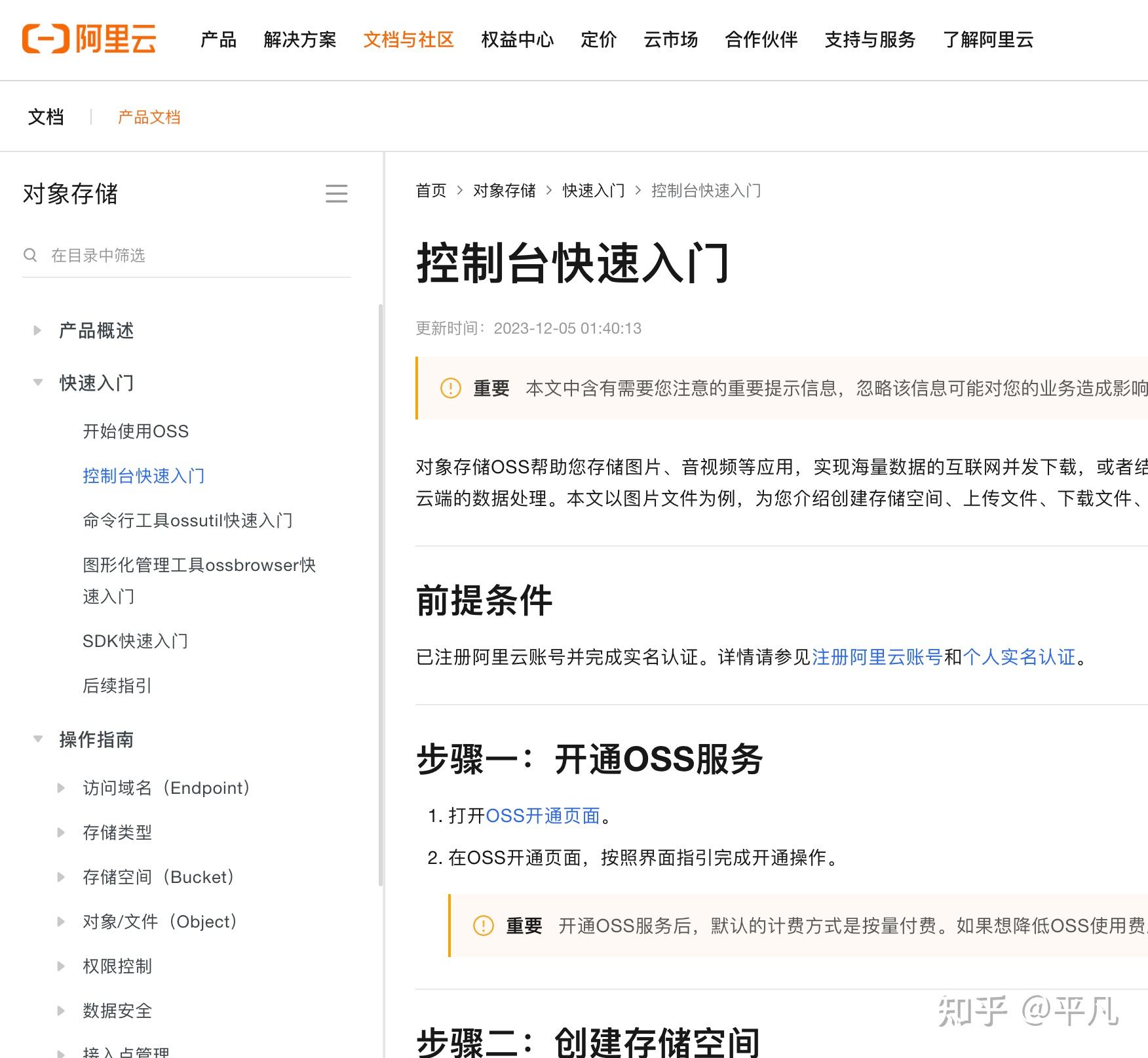1148x1058 pixels.
Task: Select the 产品文档 tab
Action: pyautogui.click(x=149, y=117)
